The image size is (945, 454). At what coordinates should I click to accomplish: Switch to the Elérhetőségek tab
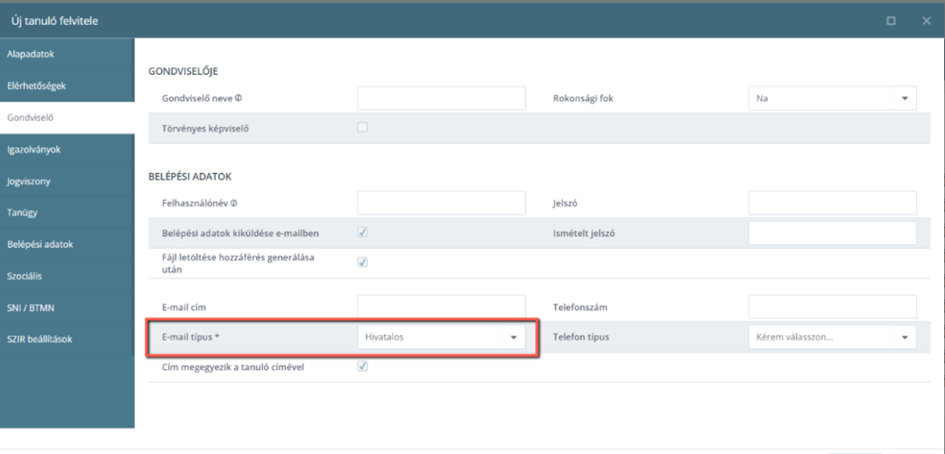(x=67, y=86)
